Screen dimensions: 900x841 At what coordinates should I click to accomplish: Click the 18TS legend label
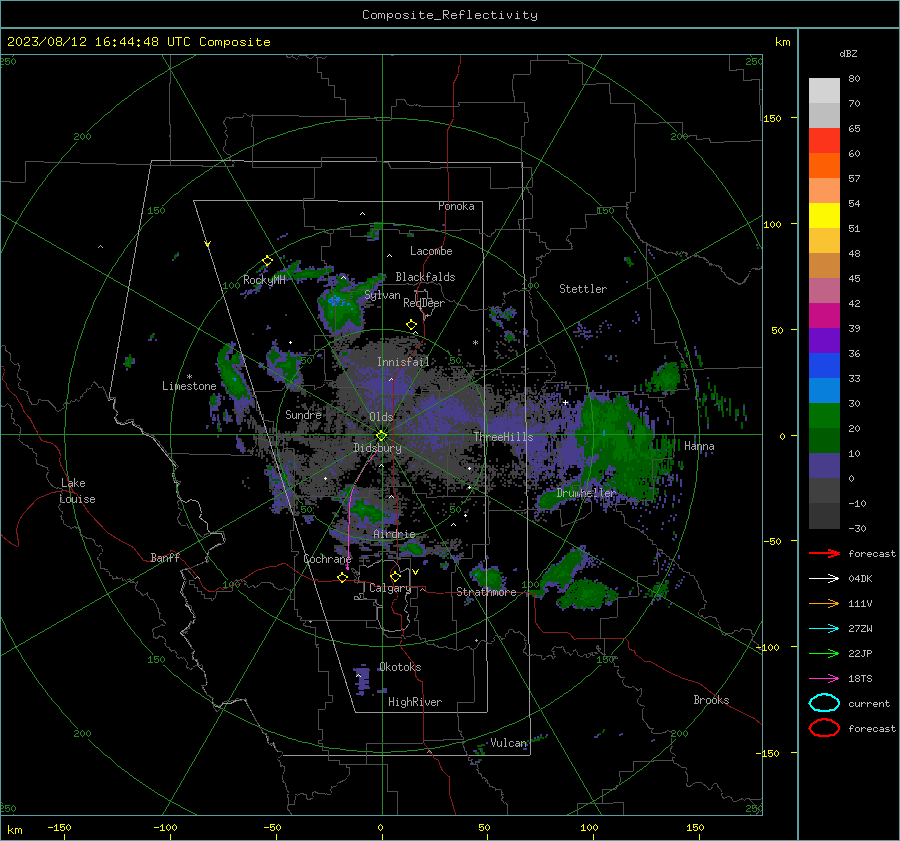click(860, 679)
